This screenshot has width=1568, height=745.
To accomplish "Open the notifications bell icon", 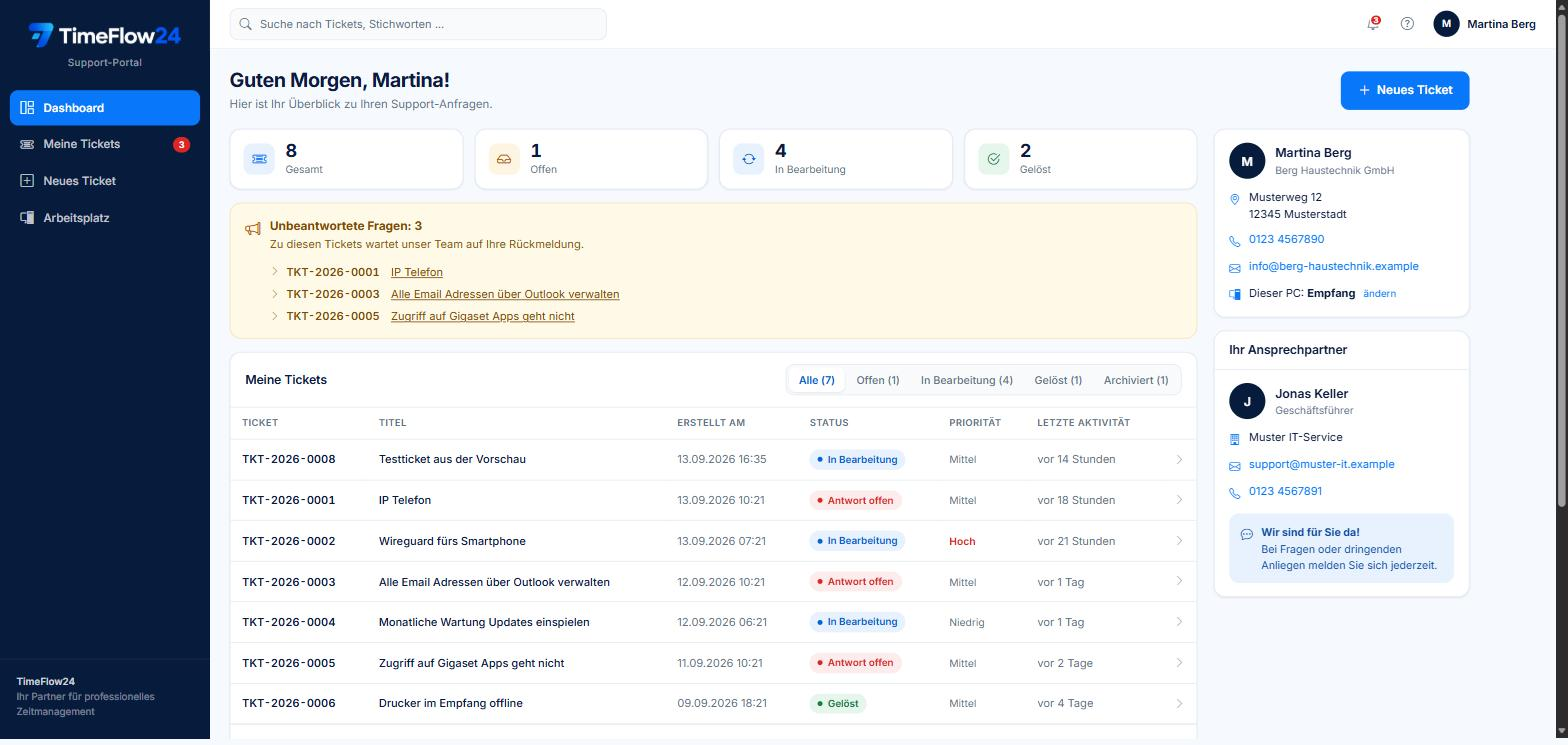I will pos(1373,24).
